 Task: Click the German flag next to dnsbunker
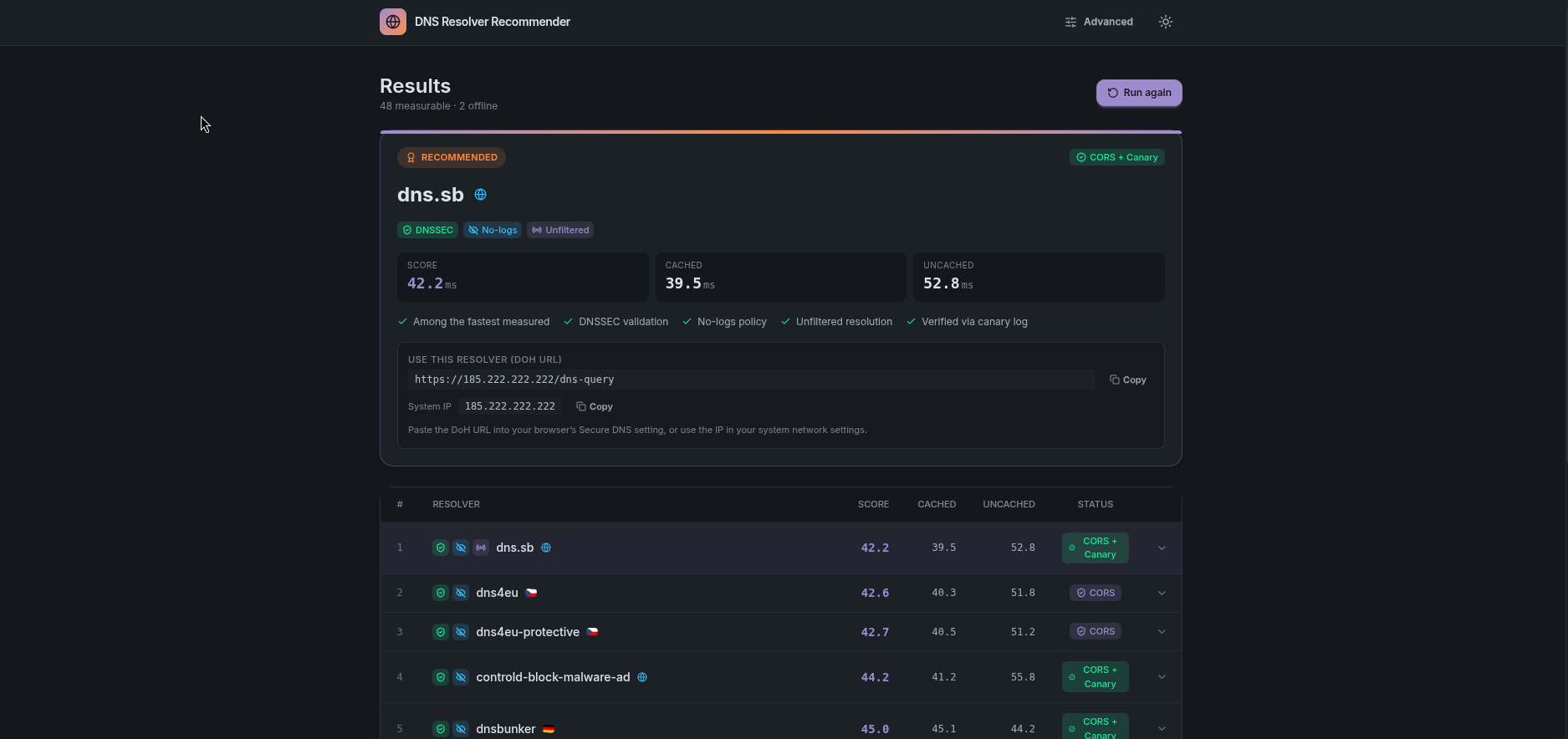pos(549,729)
